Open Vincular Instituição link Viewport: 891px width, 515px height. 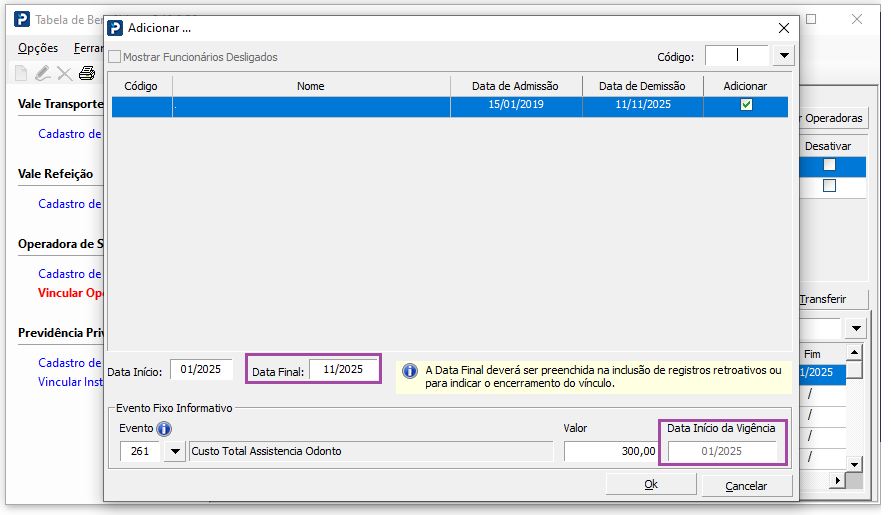[x=70, y=382]
